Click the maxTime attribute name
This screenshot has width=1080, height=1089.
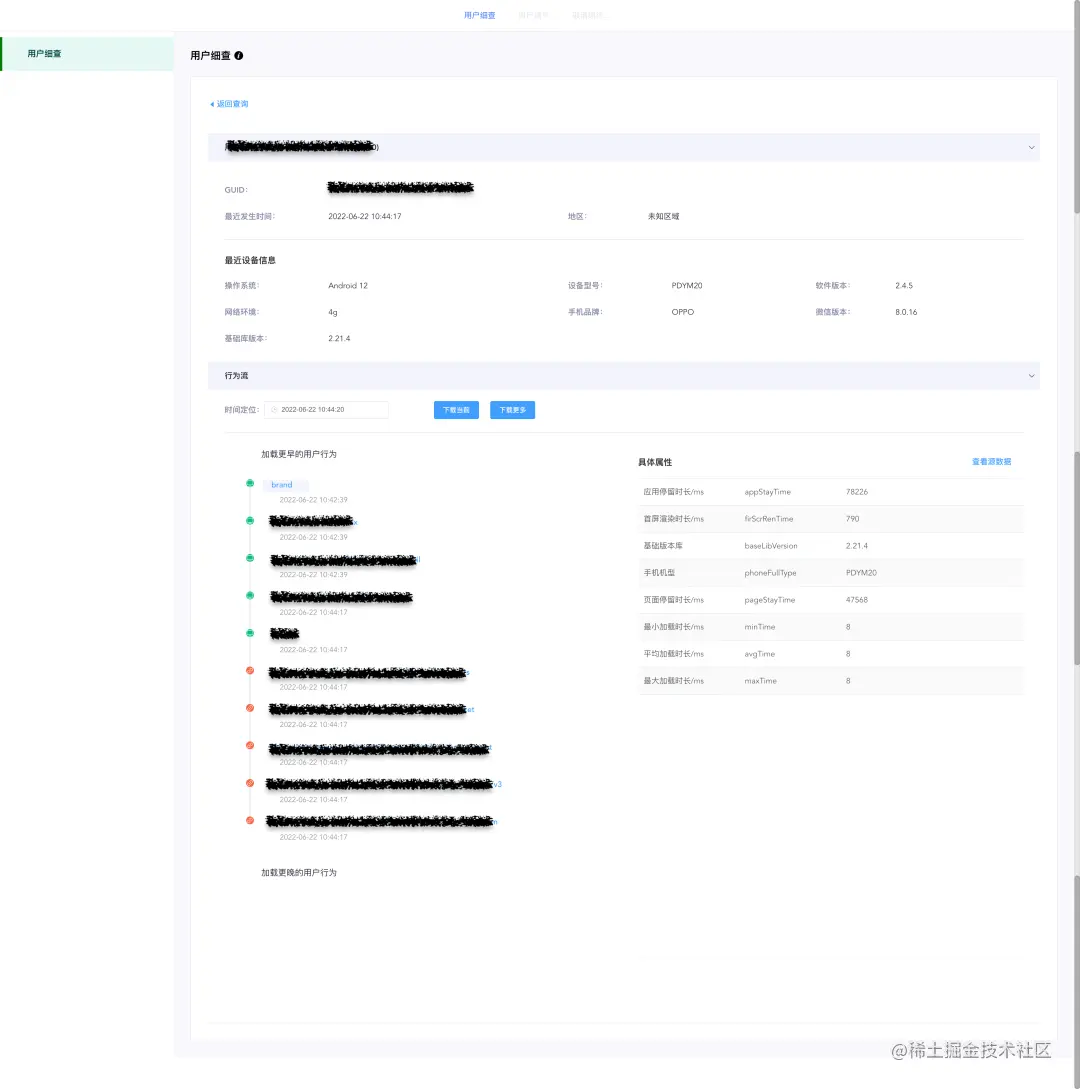[761, 681]
